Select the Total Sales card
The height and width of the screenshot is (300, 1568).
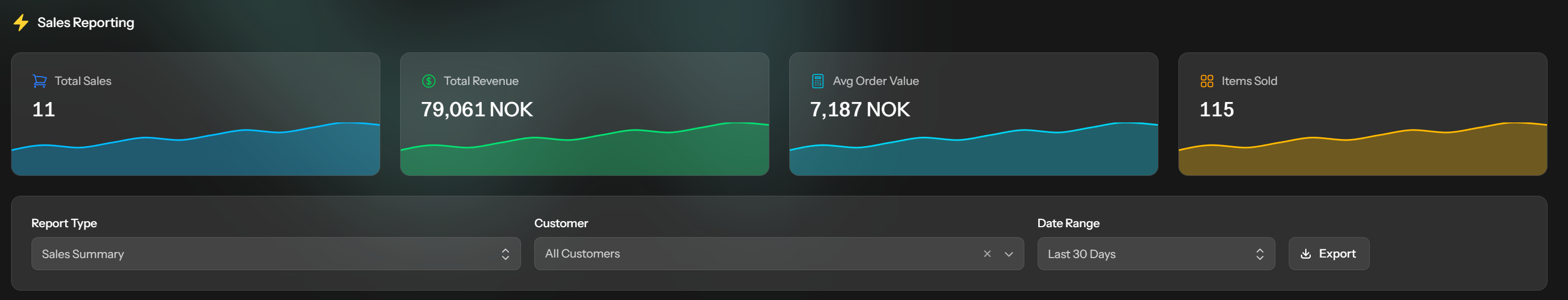point(195,114)
